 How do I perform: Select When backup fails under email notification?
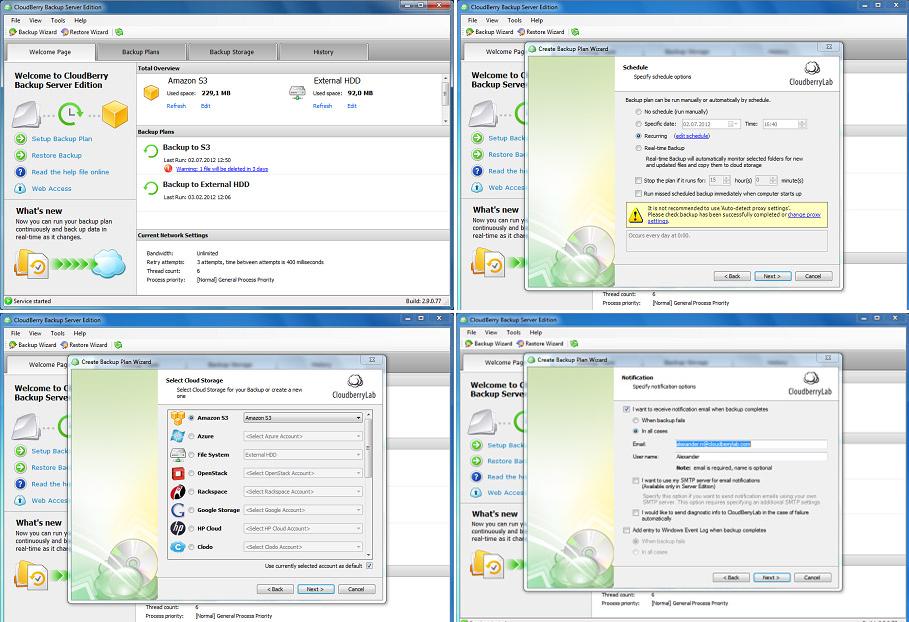pyautogui.click(x=636, y=420)
